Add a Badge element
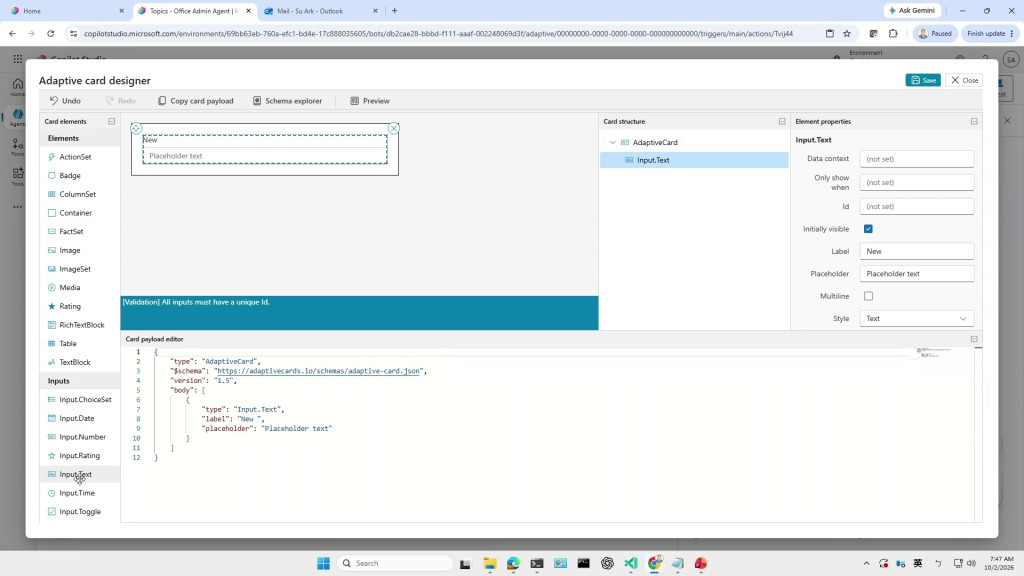This screenshot has height=576, width=1024. (x=69, y=176)
